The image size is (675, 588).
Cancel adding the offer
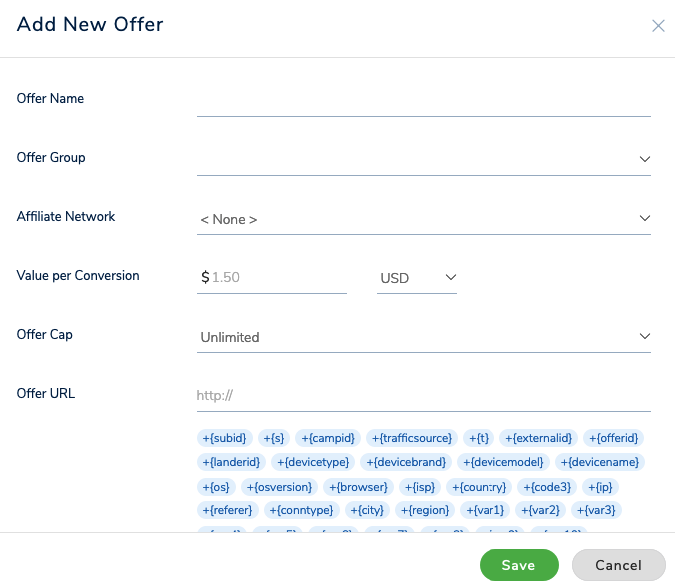point(619,565)
